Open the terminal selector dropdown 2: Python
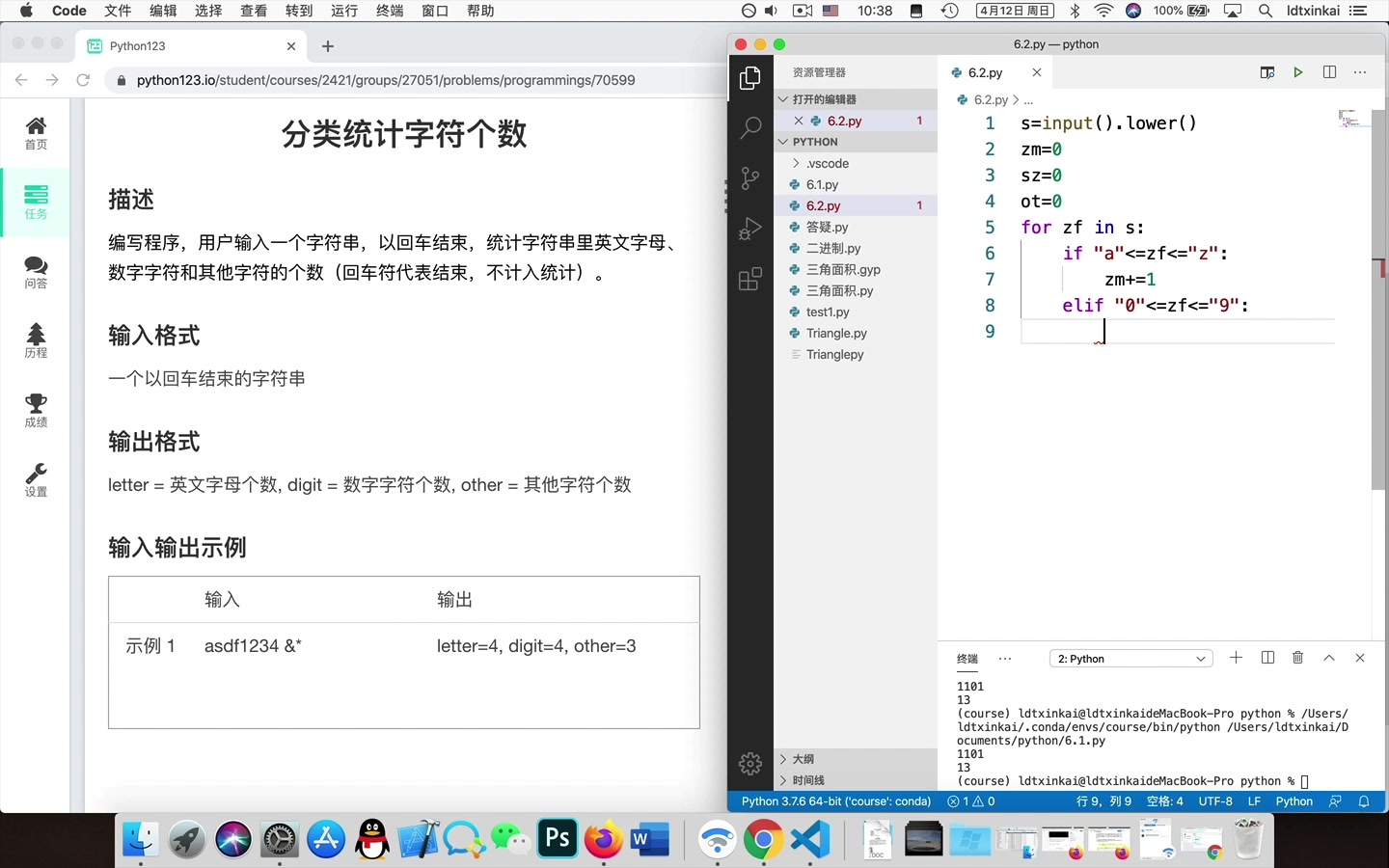1389x868 pixels. click(1130, 659)
